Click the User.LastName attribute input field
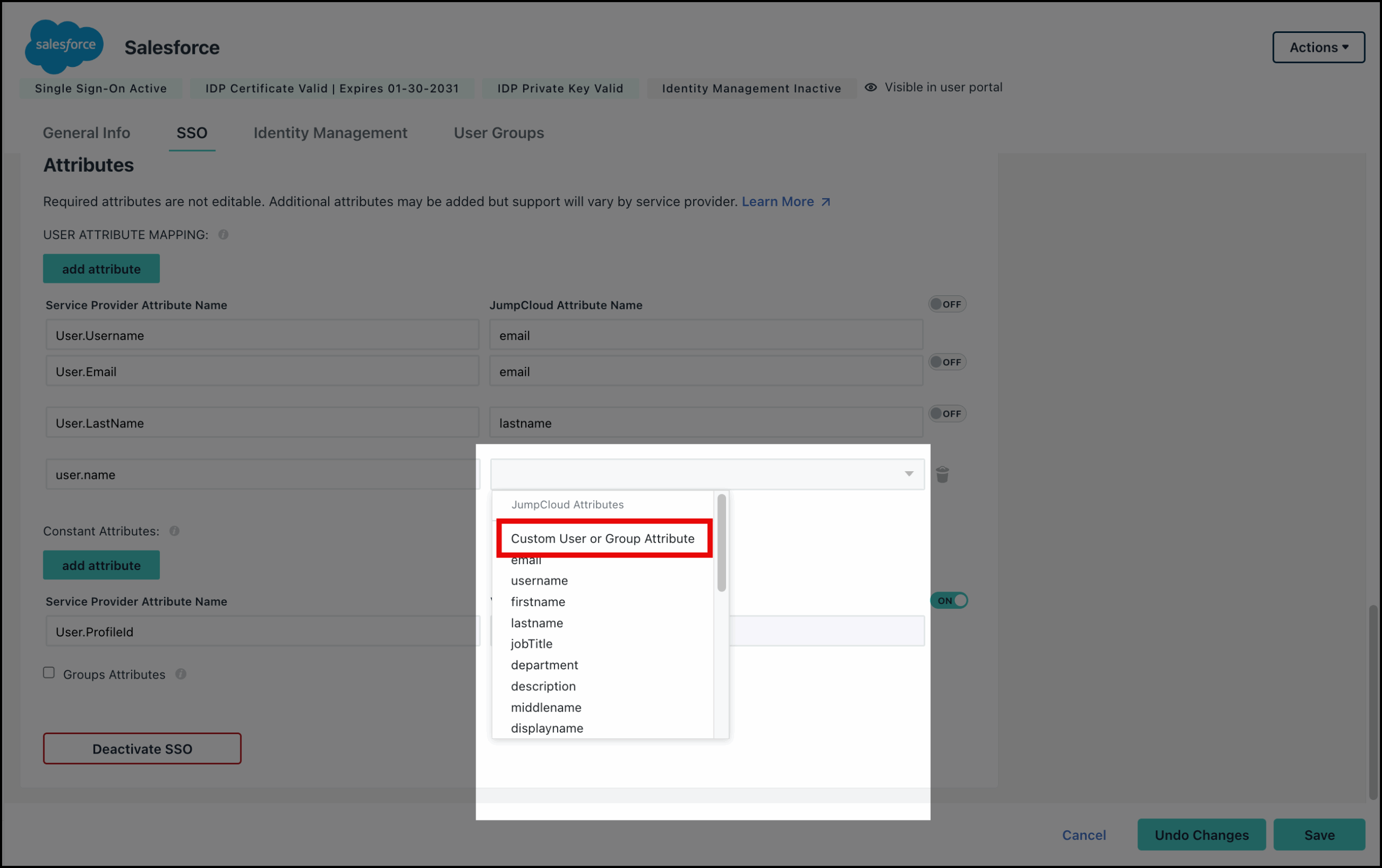The image size is (1382, 868). pos(262,423)
